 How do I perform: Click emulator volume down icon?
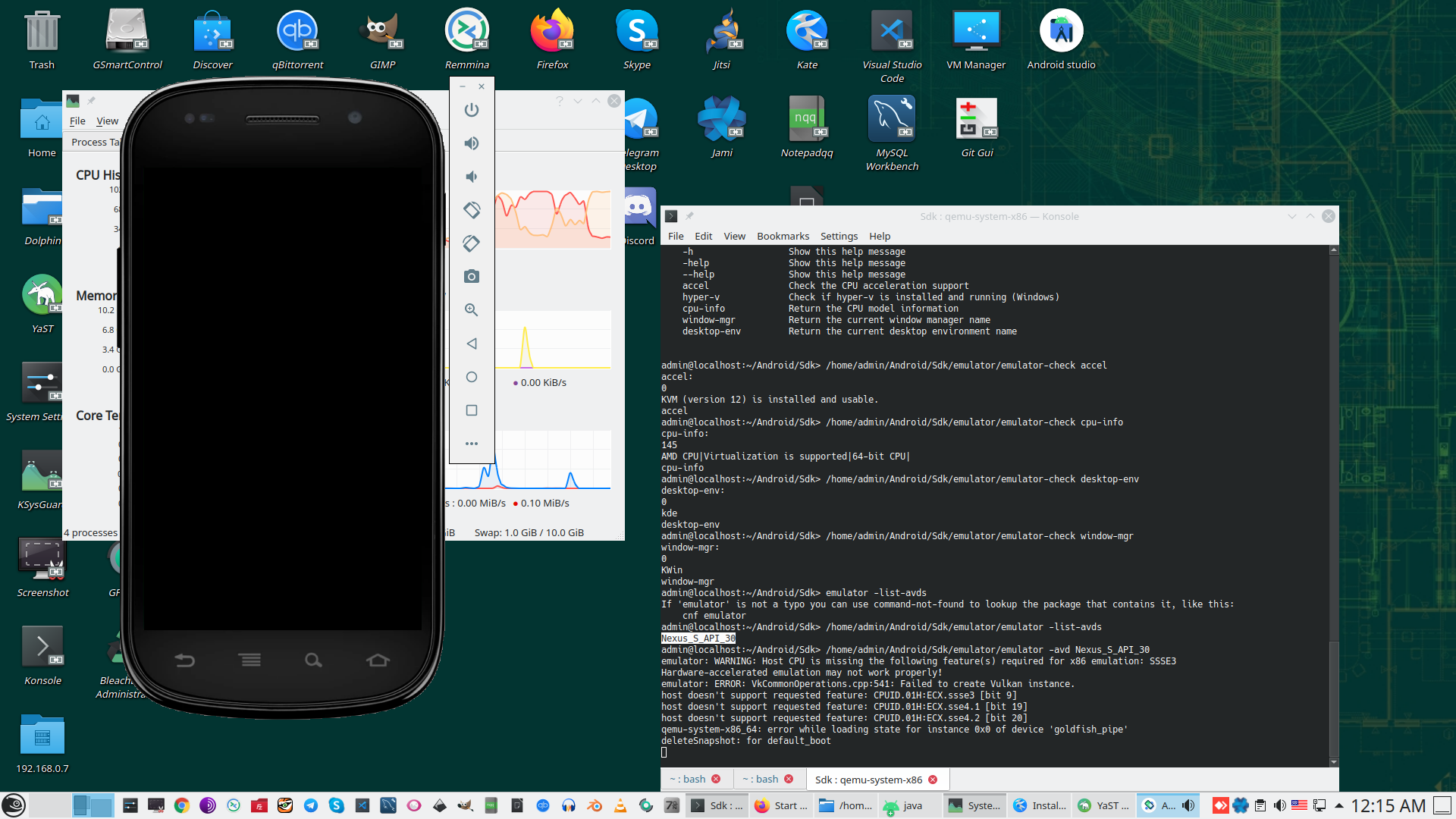pyautogui.click(x=472, y=177)
